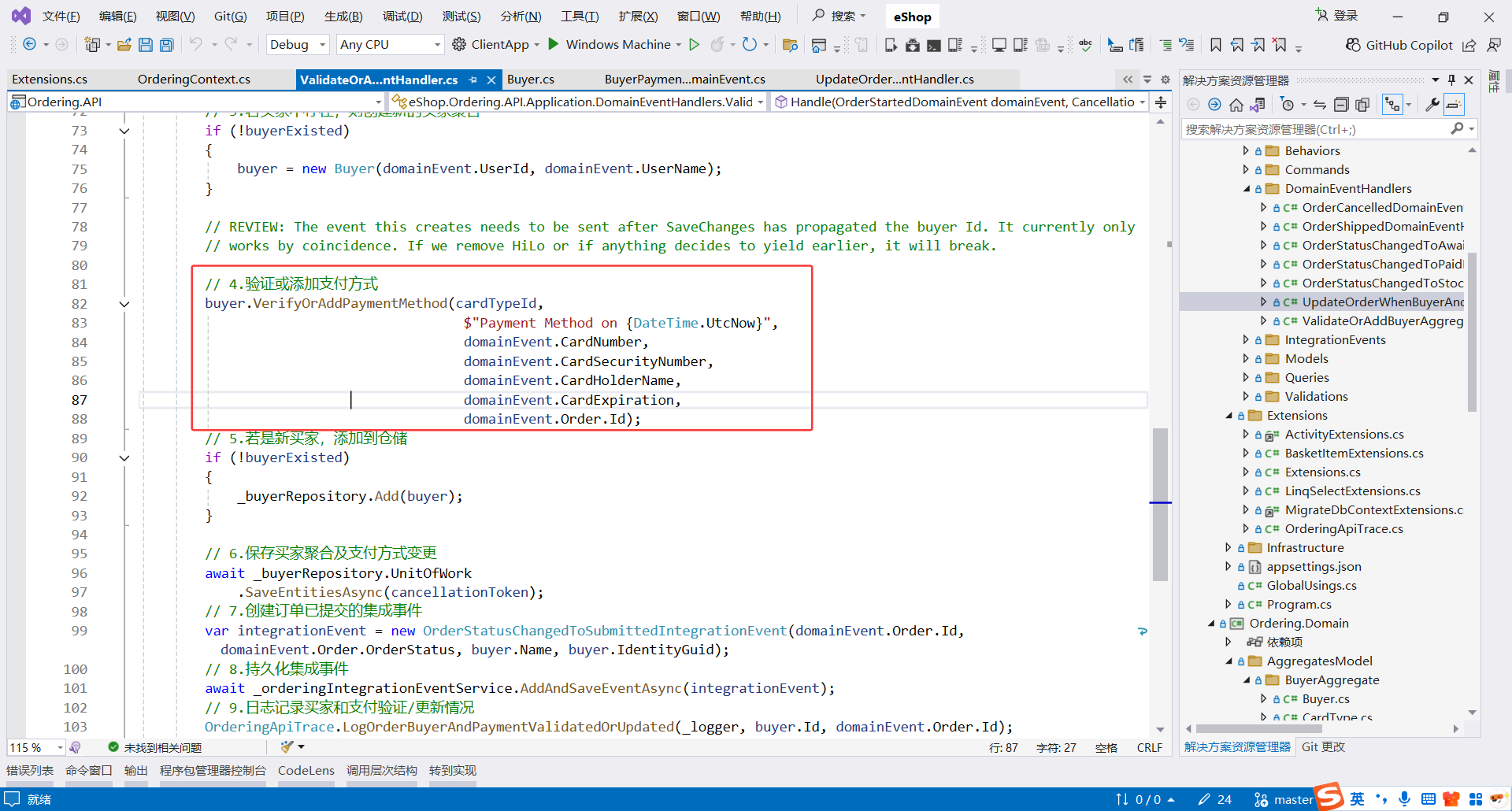This screenshot has height=811, width=1512.
Task: Click the editor vertical scrollbar thumb
Action: point(1160,504)
